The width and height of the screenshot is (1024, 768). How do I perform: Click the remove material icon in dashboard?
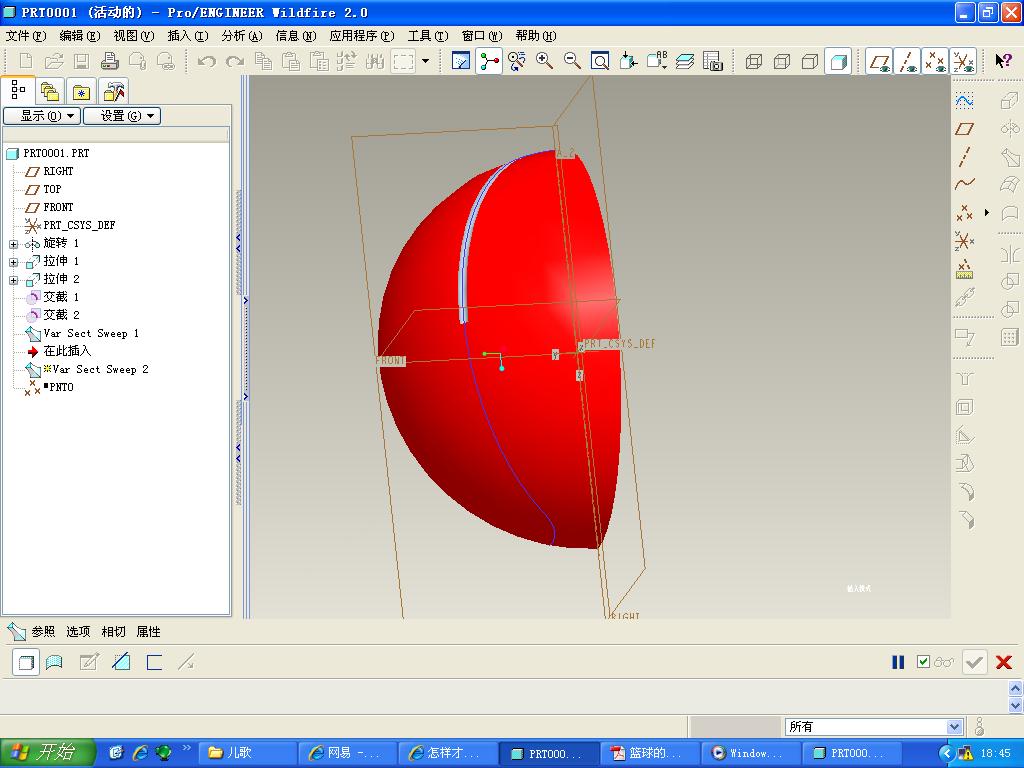pos(121,662)
